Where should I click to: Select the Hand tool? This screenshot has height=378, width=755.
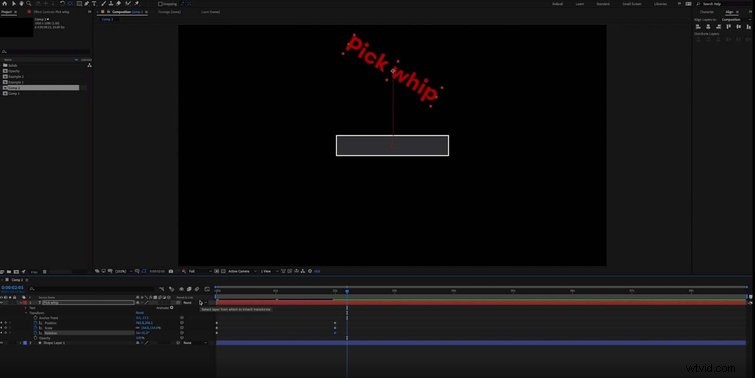[21, 3]
